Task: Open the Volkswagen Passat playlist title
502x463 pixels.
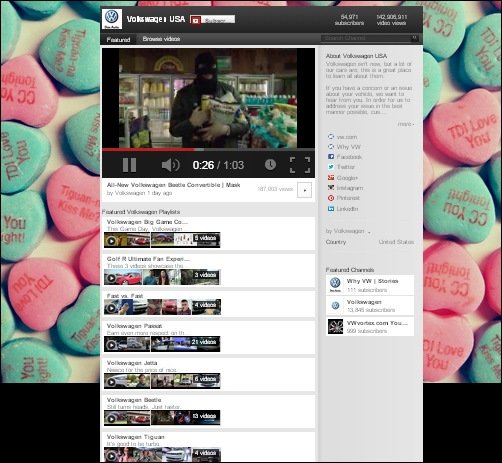Action: click(x=134, y=326)
